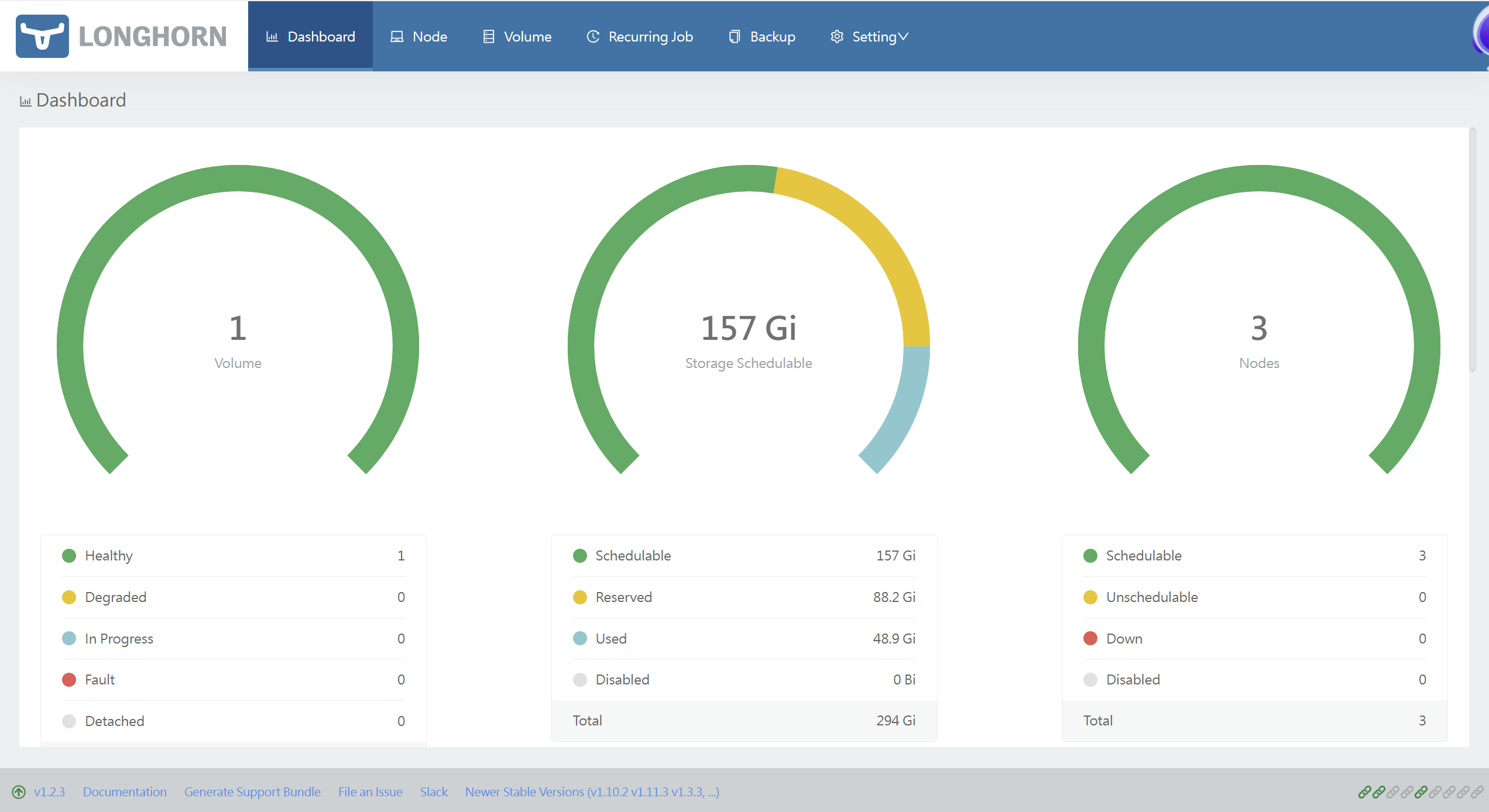Expand the Setting dropdown chevron
This screenshot has width=1489, height=812.
(904, 37)
